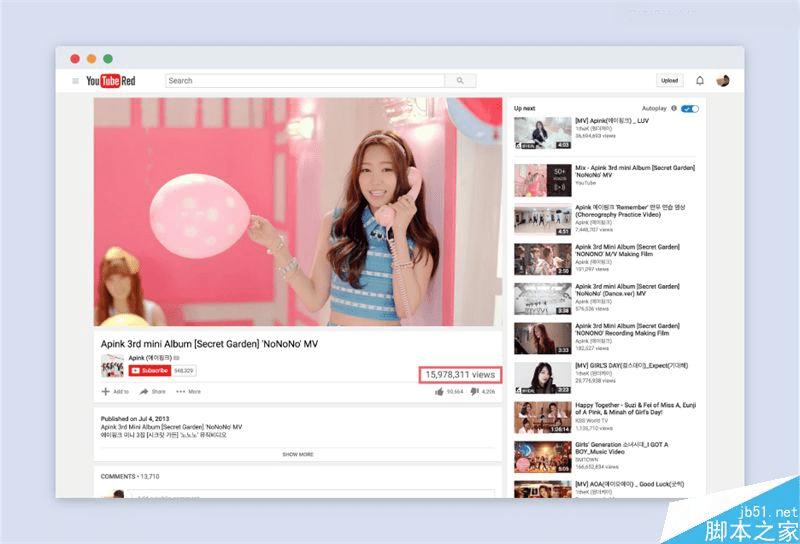Click the macOS green fullscreen button
Screen dimensions: 800x544
pyautogui.click(x=108, y=59)
